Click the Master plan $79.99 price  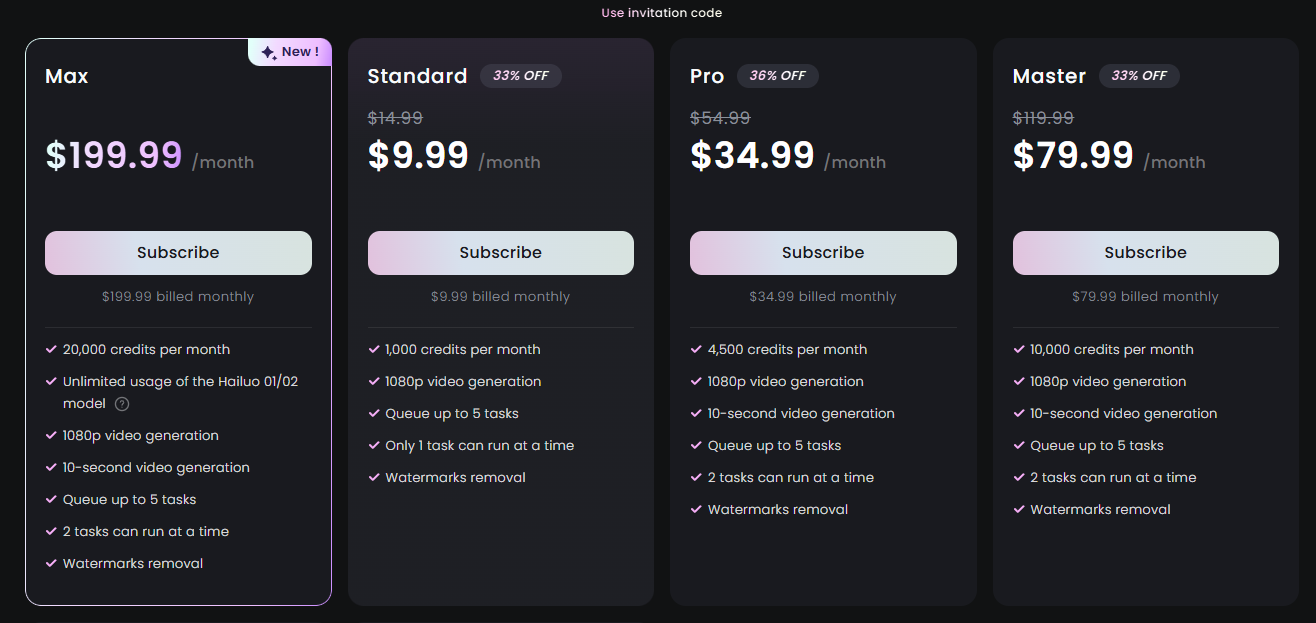point(1073,155)
